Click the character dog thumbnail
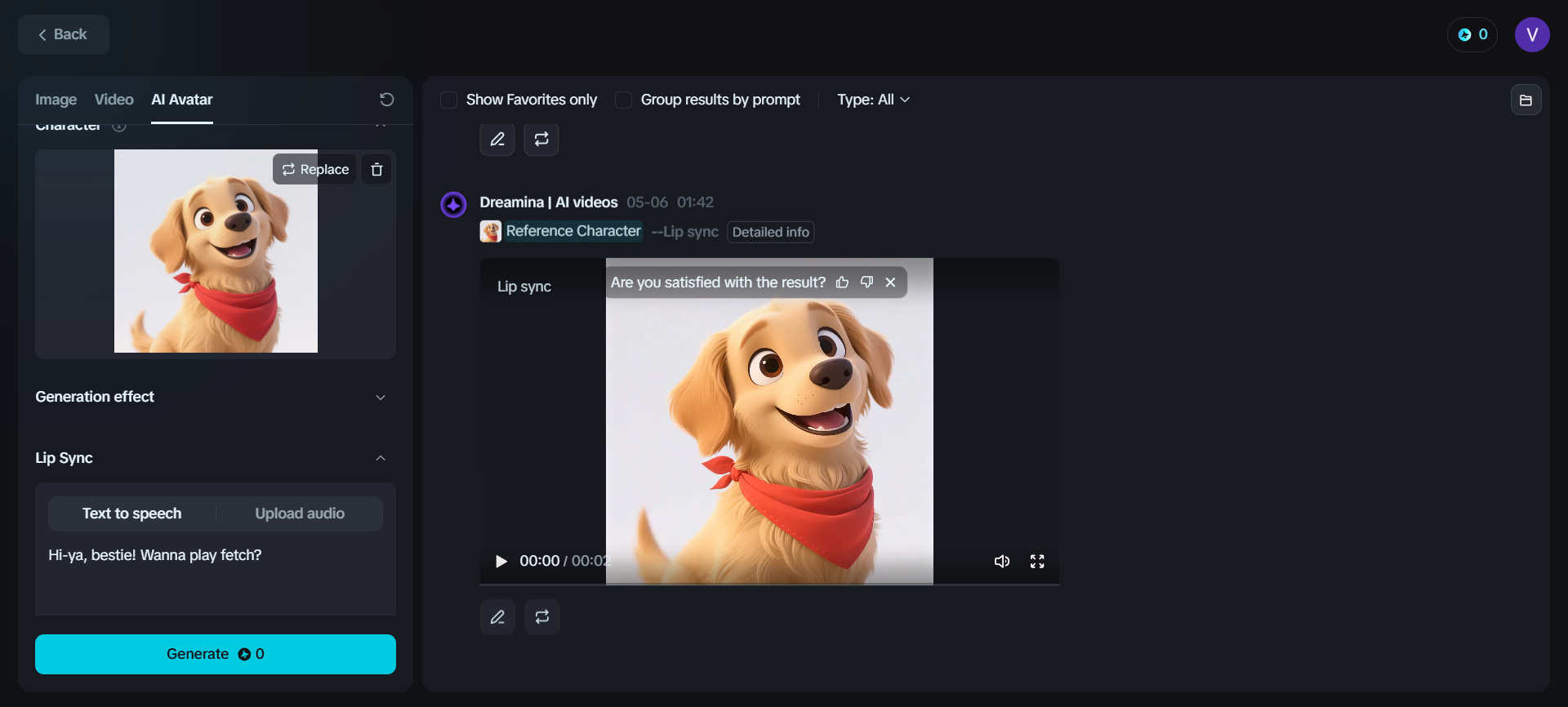Image resolution: width=1568 pixels, height=707 pixels. pyautogui.click(x=216, y=251)
